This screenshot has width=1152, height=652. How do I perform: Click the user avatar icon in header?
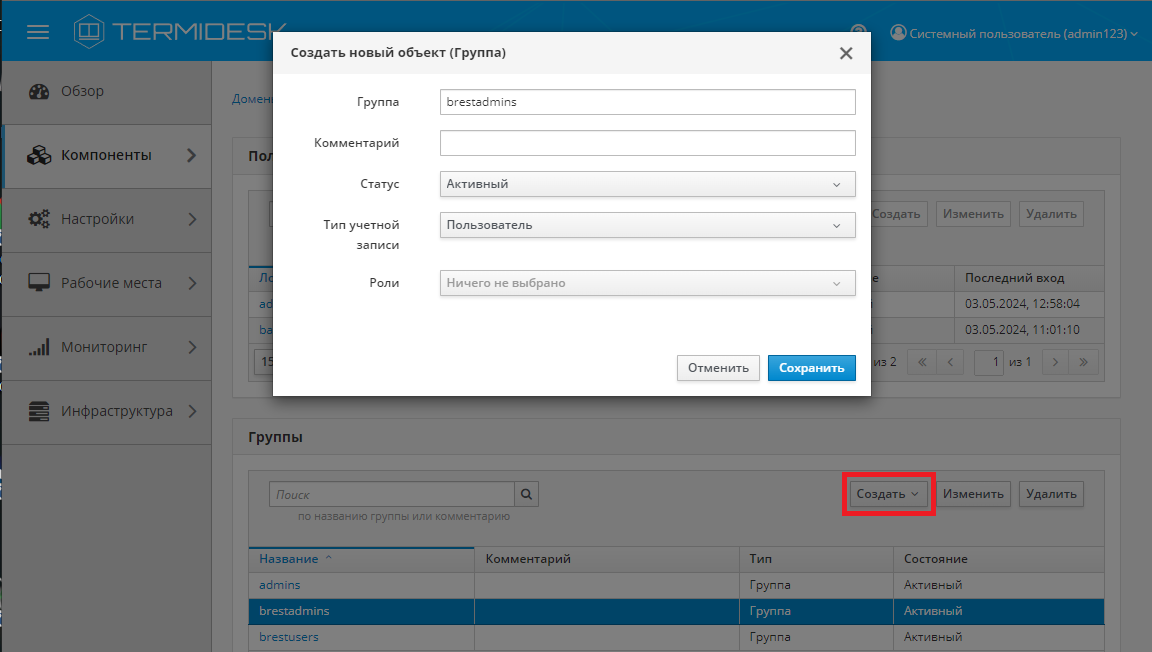[x=898, y=32]
